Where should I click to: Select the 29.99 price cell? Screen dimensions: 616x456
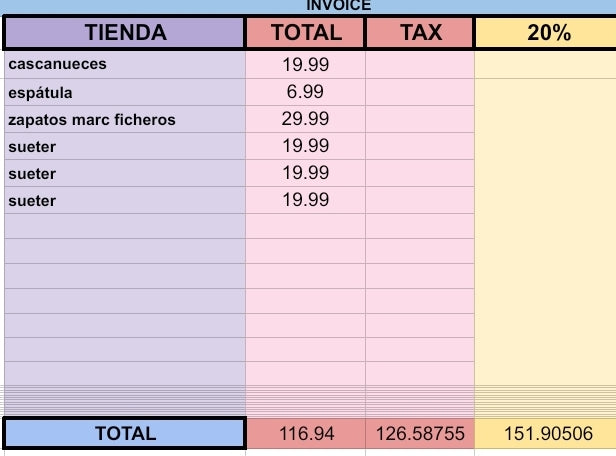(306, 119)
